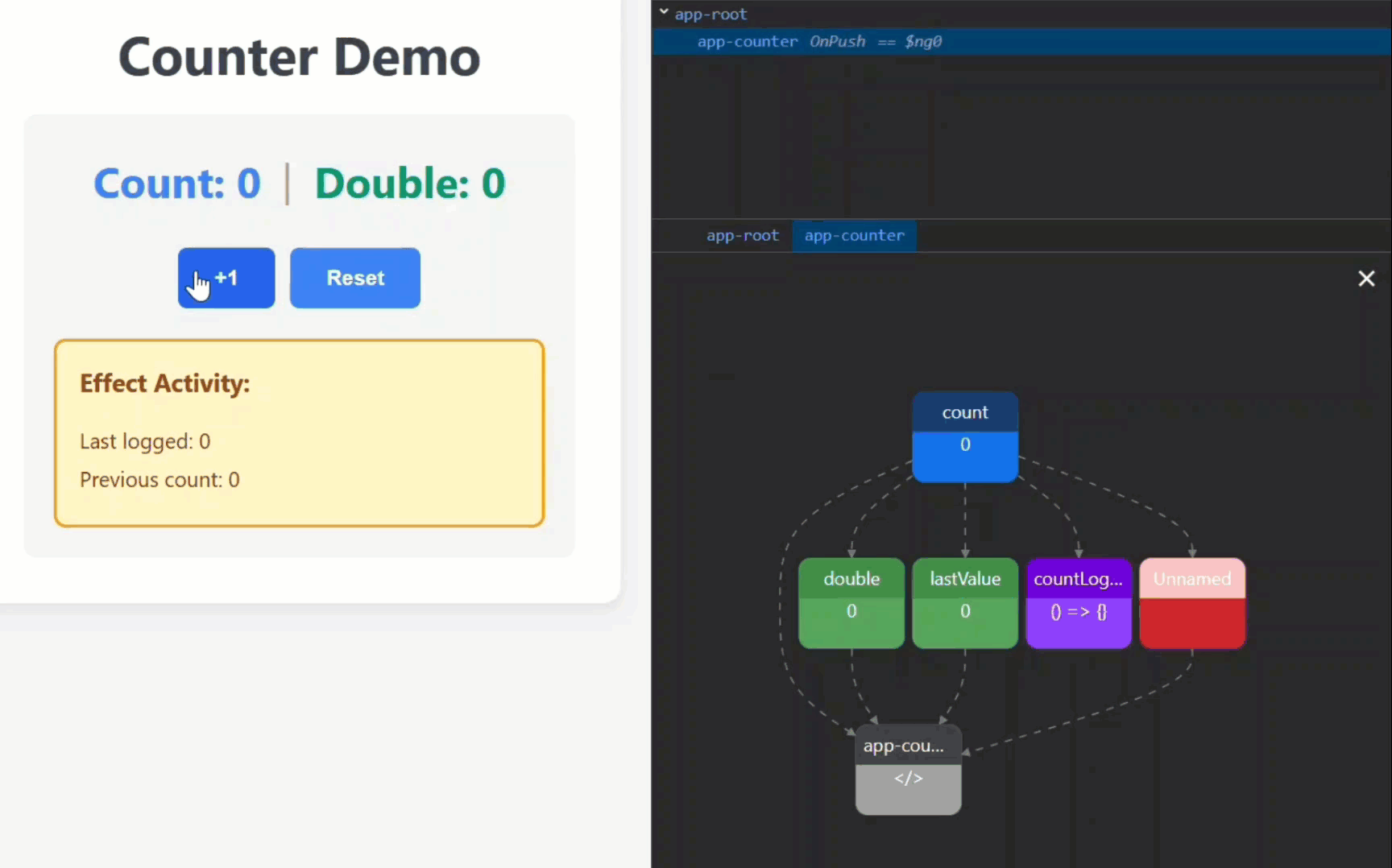Click the 'Counter Demo' title
Viewport: 1392px width, 868px height.
point(299,57)
